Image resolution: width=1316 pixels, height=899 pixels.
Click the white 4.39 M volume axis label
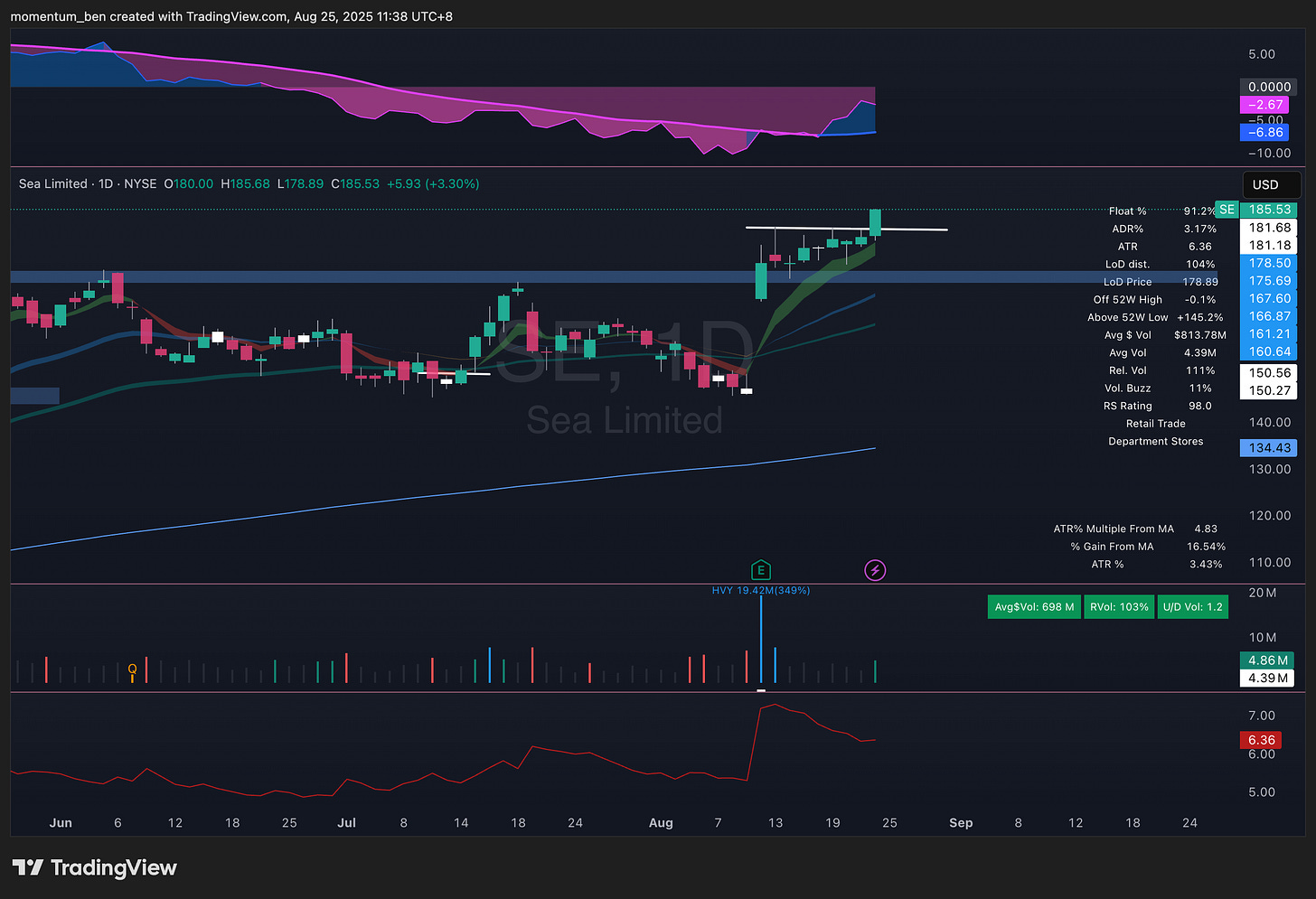pos(1267,678)
